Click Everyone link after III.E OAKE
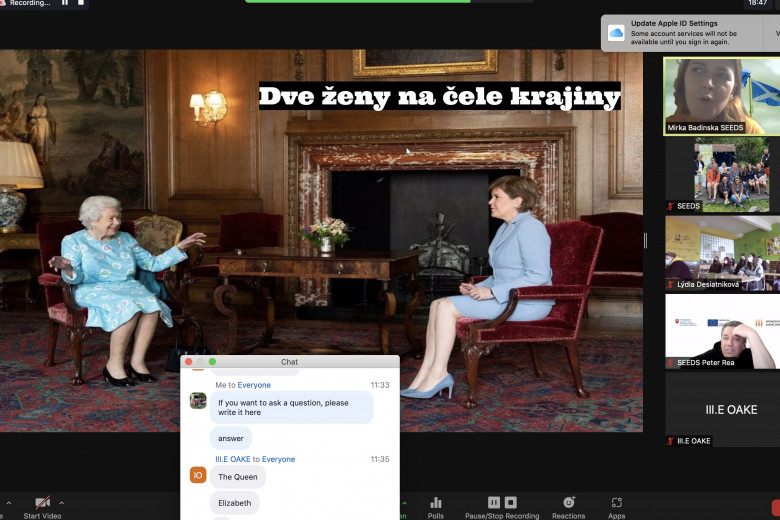 click(x=279, y=459)
